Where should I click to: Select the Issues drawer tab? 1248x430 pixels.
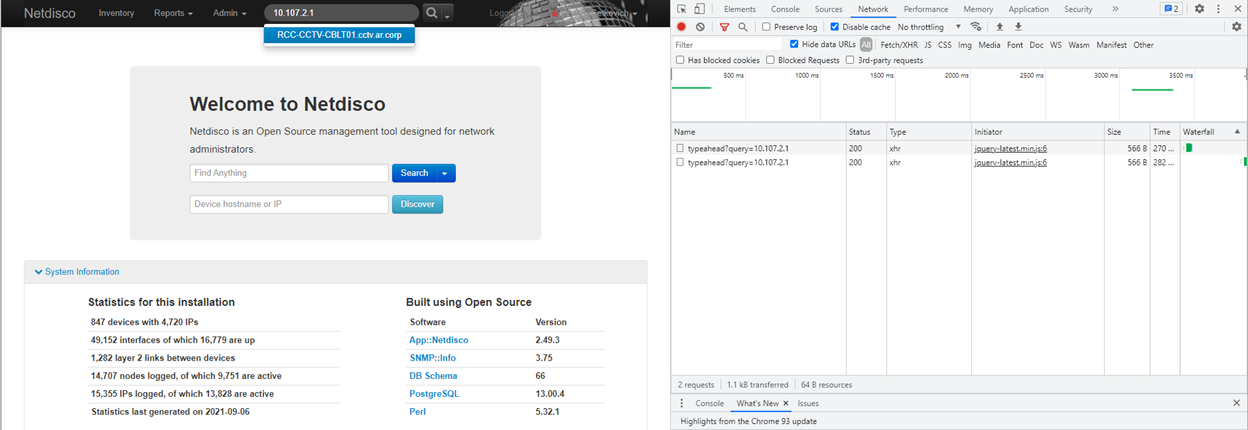[x=808, y=403]
